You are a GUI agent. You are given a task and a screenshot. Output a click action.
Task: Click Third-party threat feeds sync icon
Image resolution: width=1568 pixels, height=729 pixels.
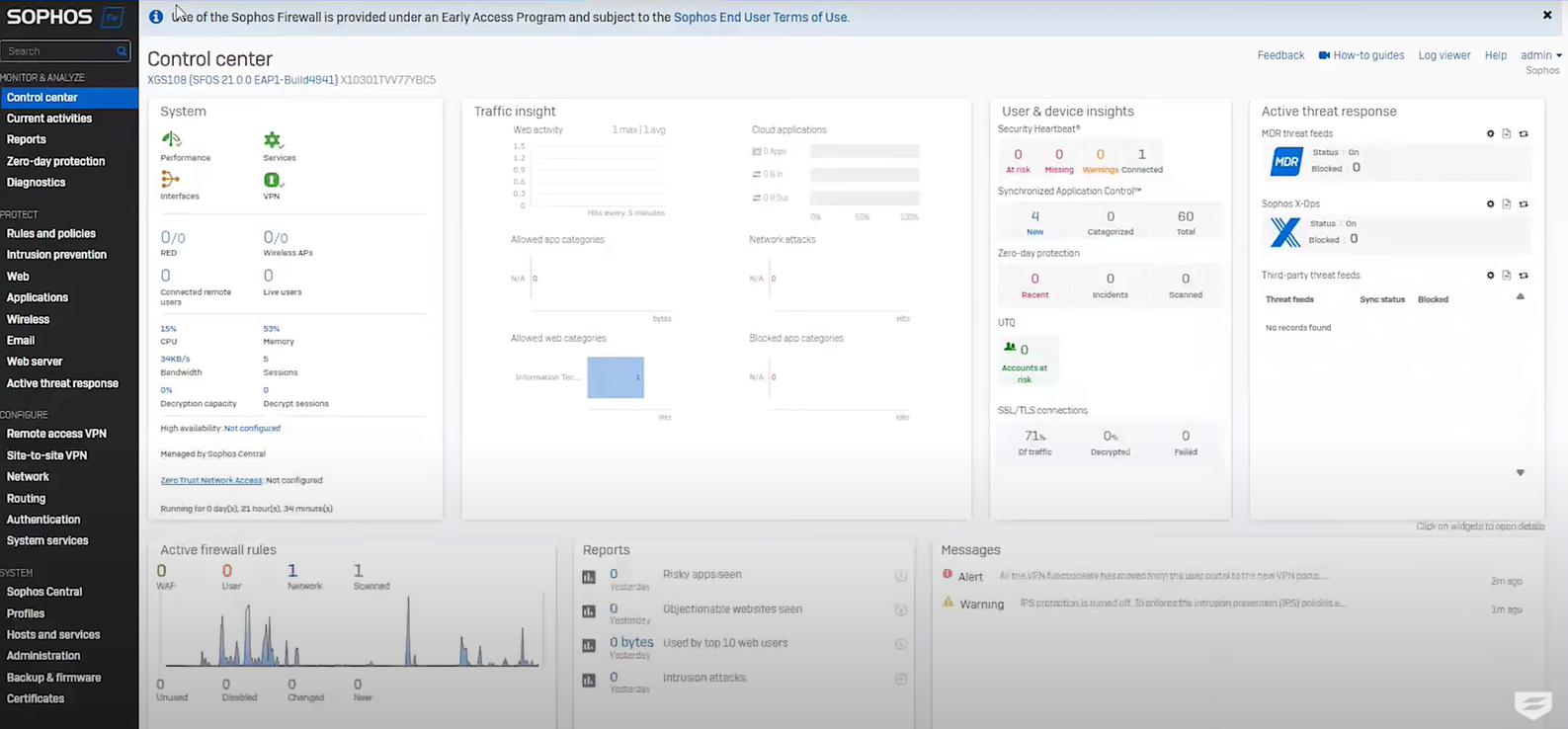(x=1524, y=276)
